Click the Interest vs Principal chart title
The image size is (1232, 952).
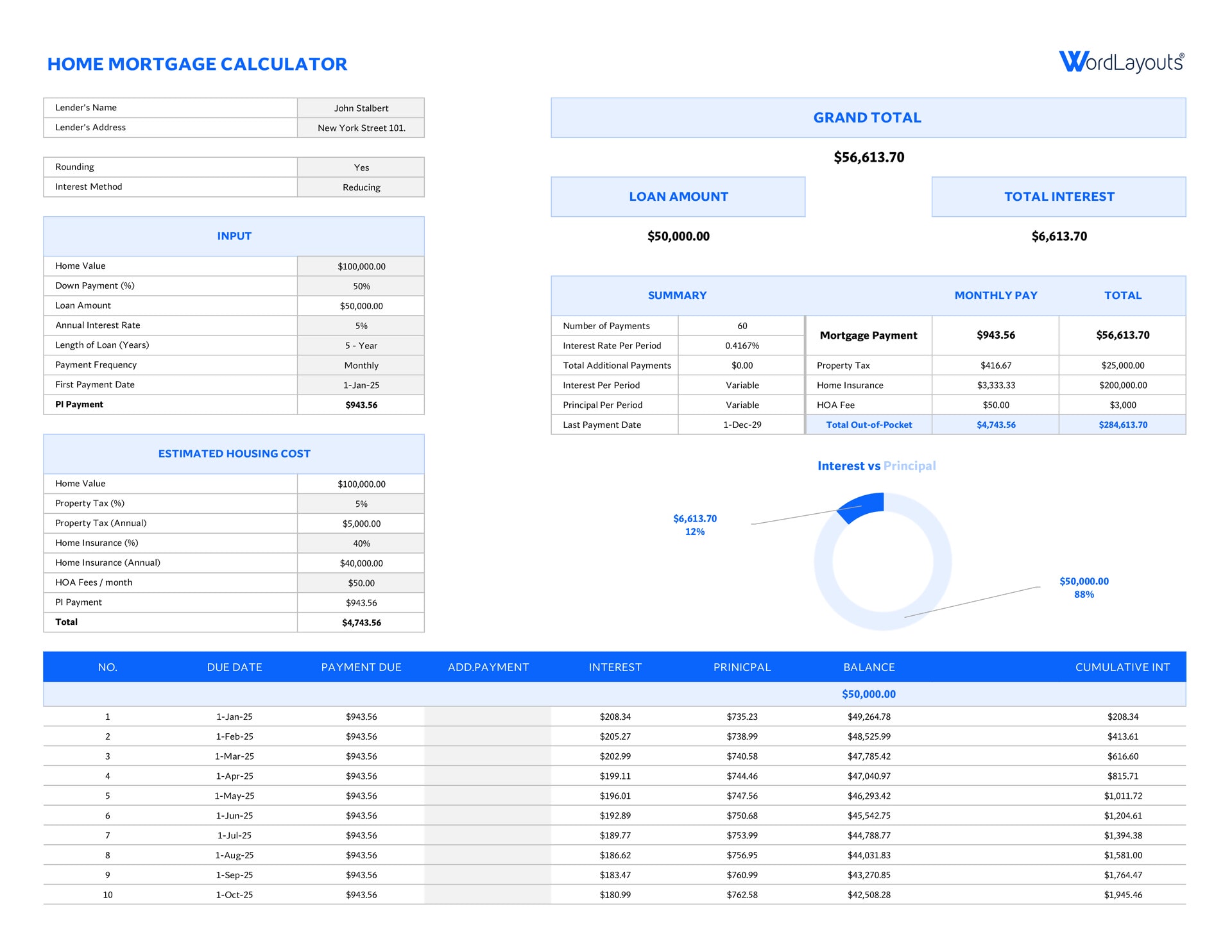coord(877,466)
